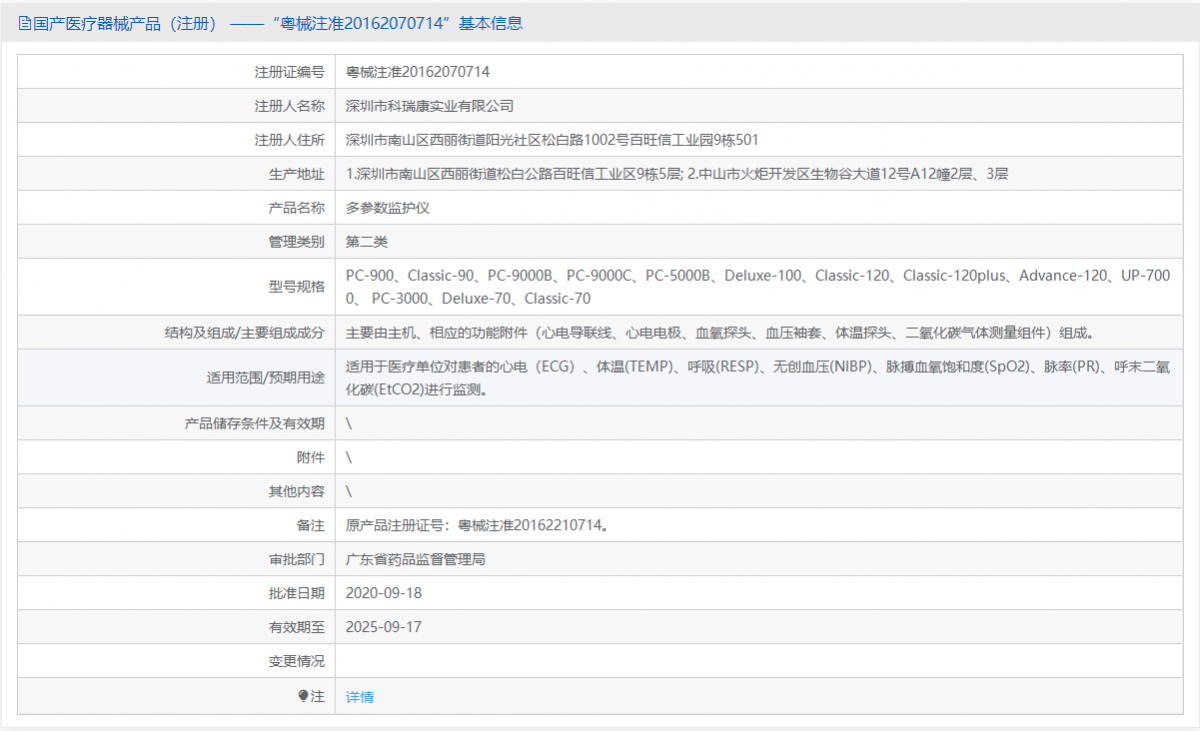Select remark 原产品注册证号：粤械注准20162210714
This screenshot has width=1200, height=731.
pyautogui.click(x=477, y=525)
